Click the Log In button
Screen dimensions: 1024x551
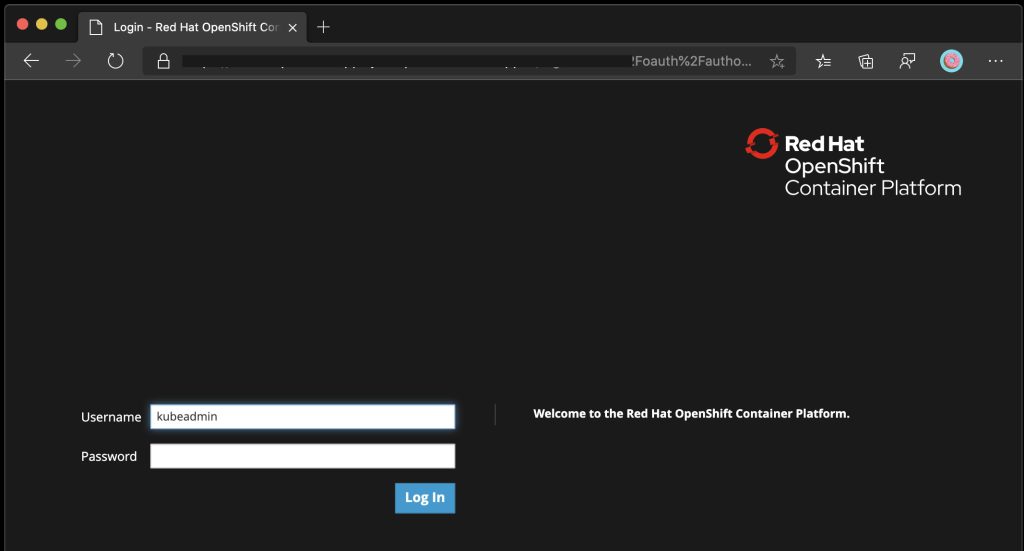coord(425,497)
